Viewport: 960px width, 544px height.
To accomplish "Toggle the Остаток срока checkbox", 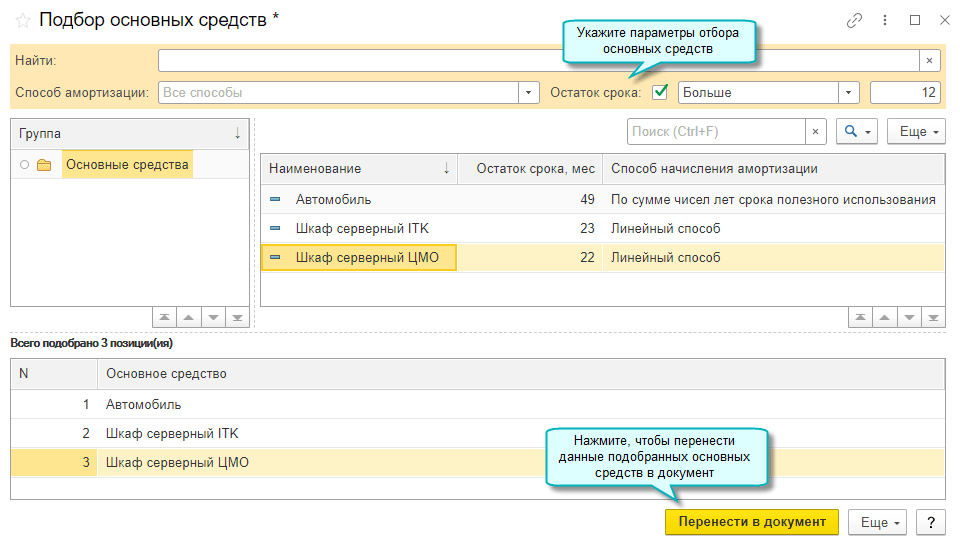I will point(660,92).
